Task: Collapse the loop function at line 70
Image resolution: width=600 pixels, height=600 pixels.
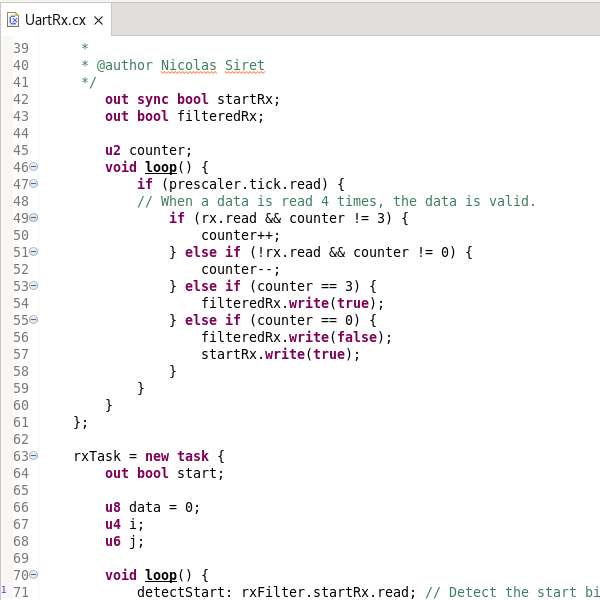Action: 33,575
